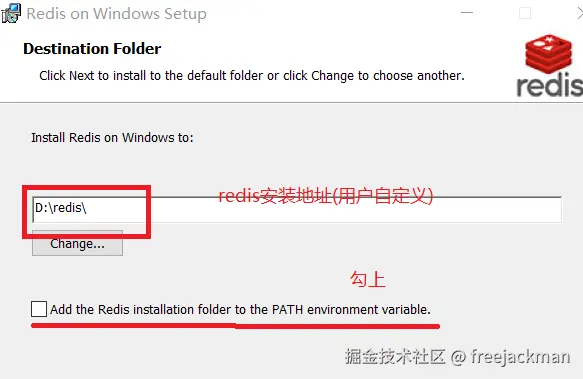This screenshot has height=379, width=583.
Task: Click the red 'redis安装地址(用户自定义)' annotation
Action: [x=326, y=196]
